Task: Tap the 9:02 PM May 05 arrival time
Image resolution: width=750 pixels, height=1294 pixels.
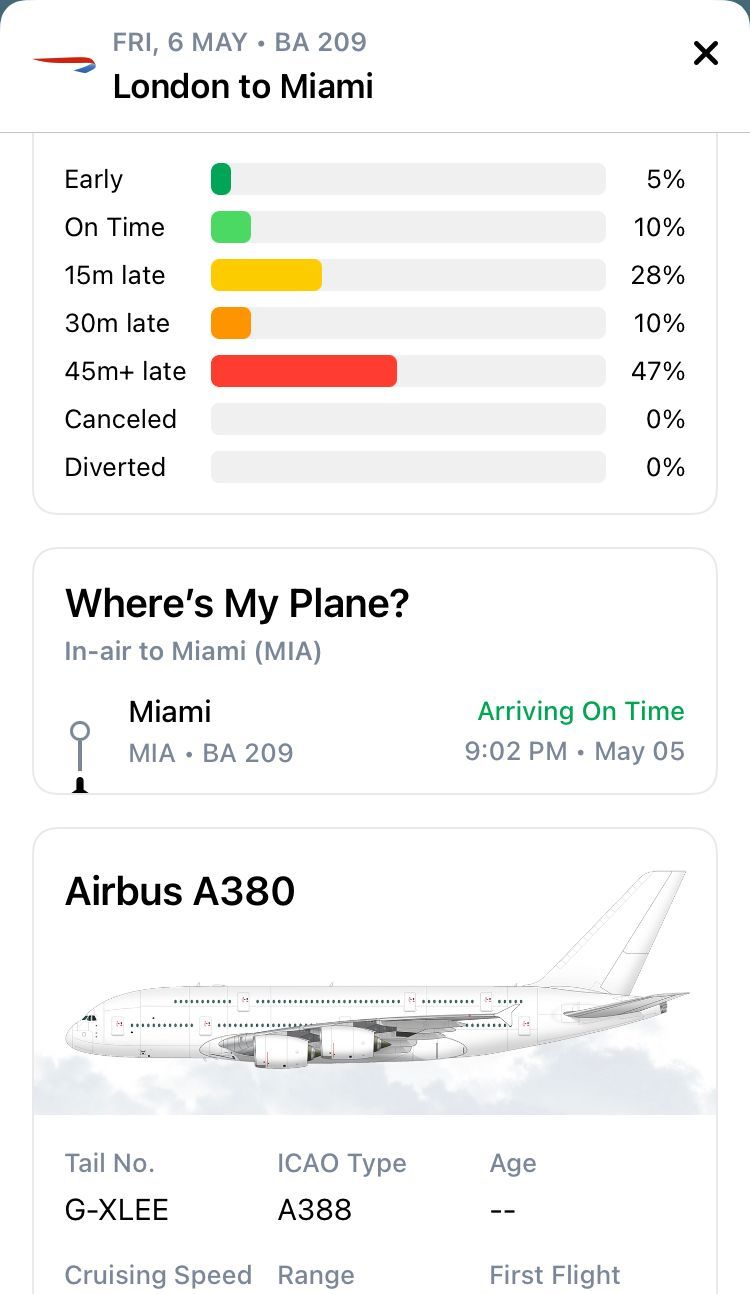Action: [575, 751]
